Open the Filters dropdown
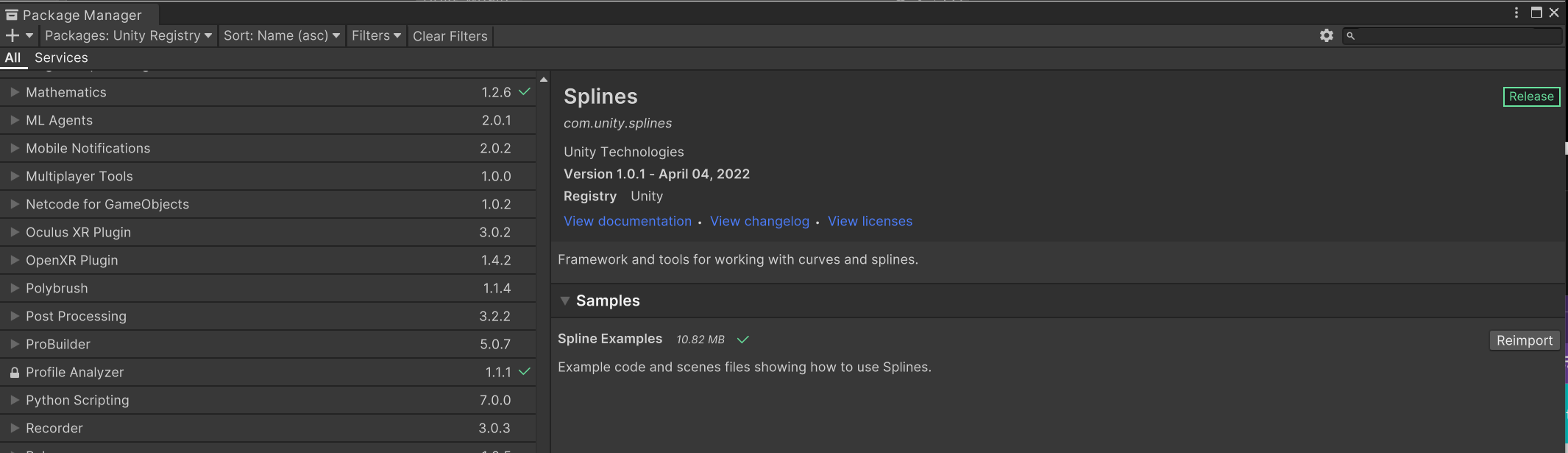 point(376,35)
